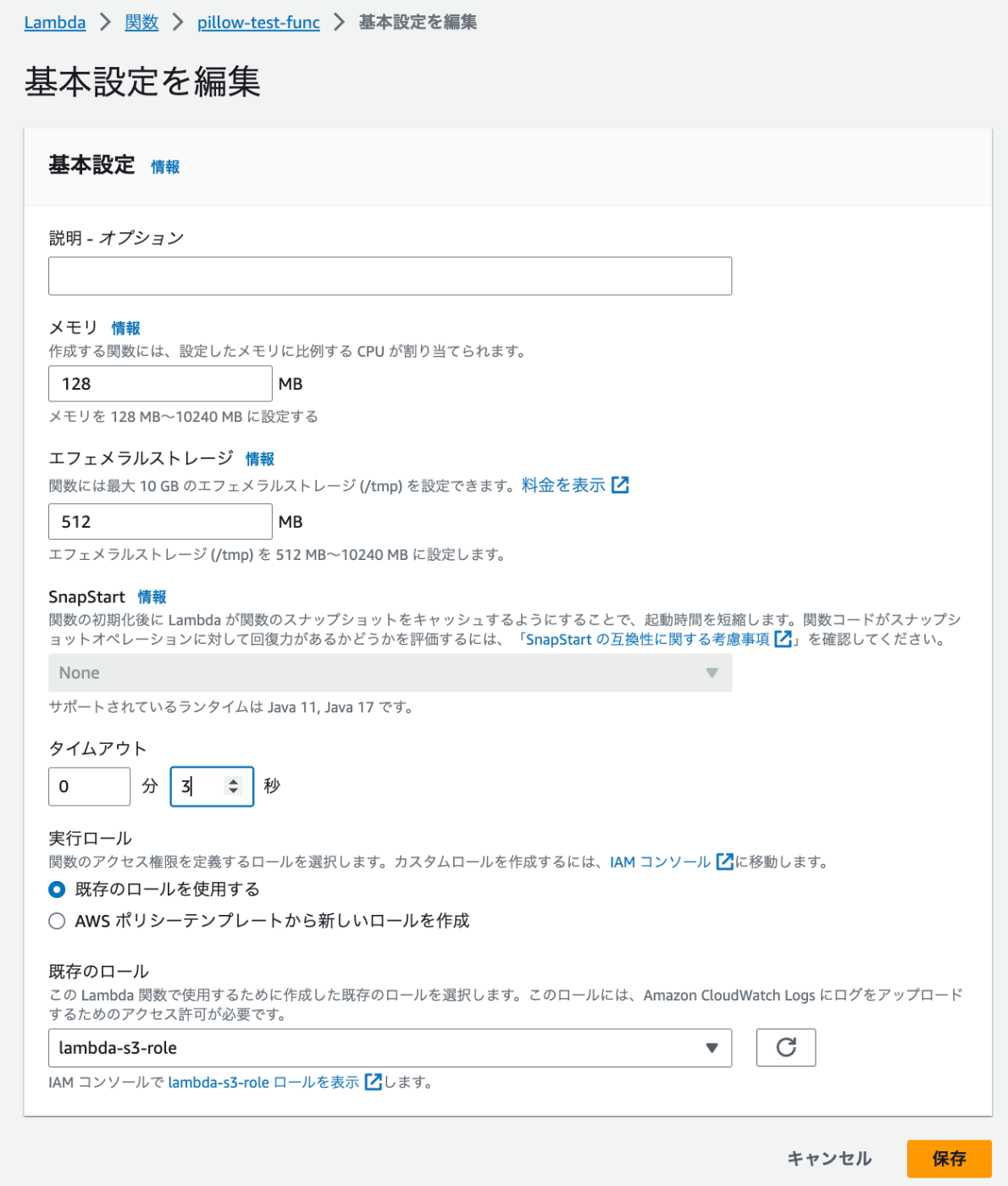Open the 情報 link next to メモリ
This screenshot has width=1008, height=1186.
click(125, 328)
